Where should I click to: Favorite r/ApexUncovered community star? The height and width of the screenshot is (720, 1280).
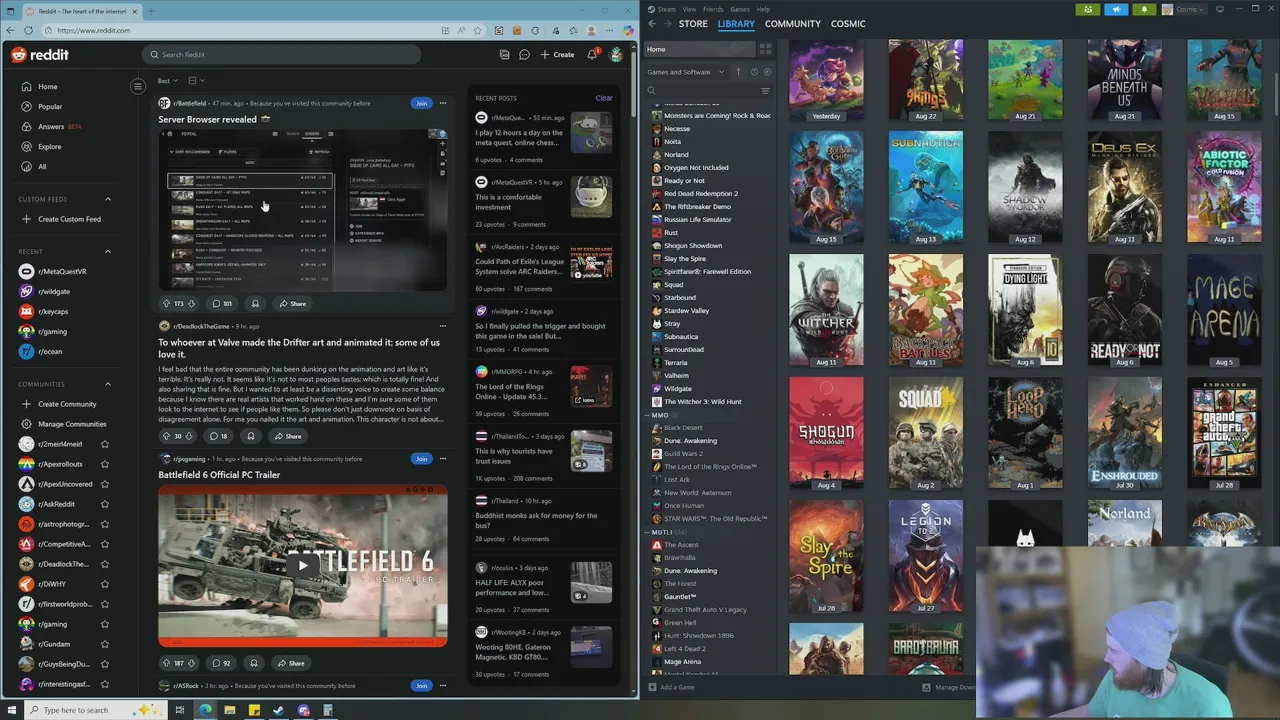(x=105, y=484)
